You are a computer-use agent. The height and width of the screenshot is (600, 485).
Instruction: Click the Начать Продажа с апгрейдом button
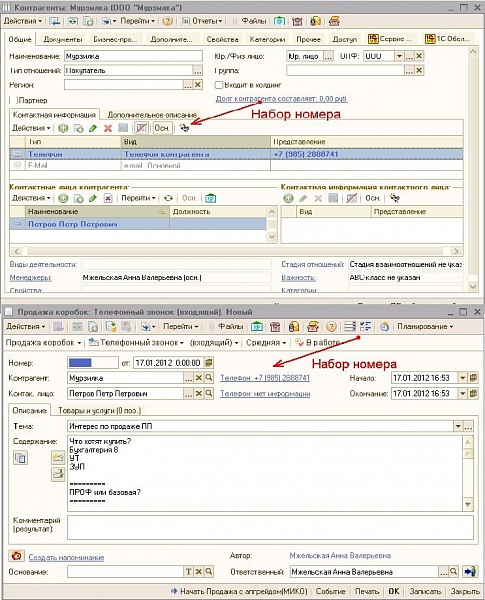click(x=239, y=591)
